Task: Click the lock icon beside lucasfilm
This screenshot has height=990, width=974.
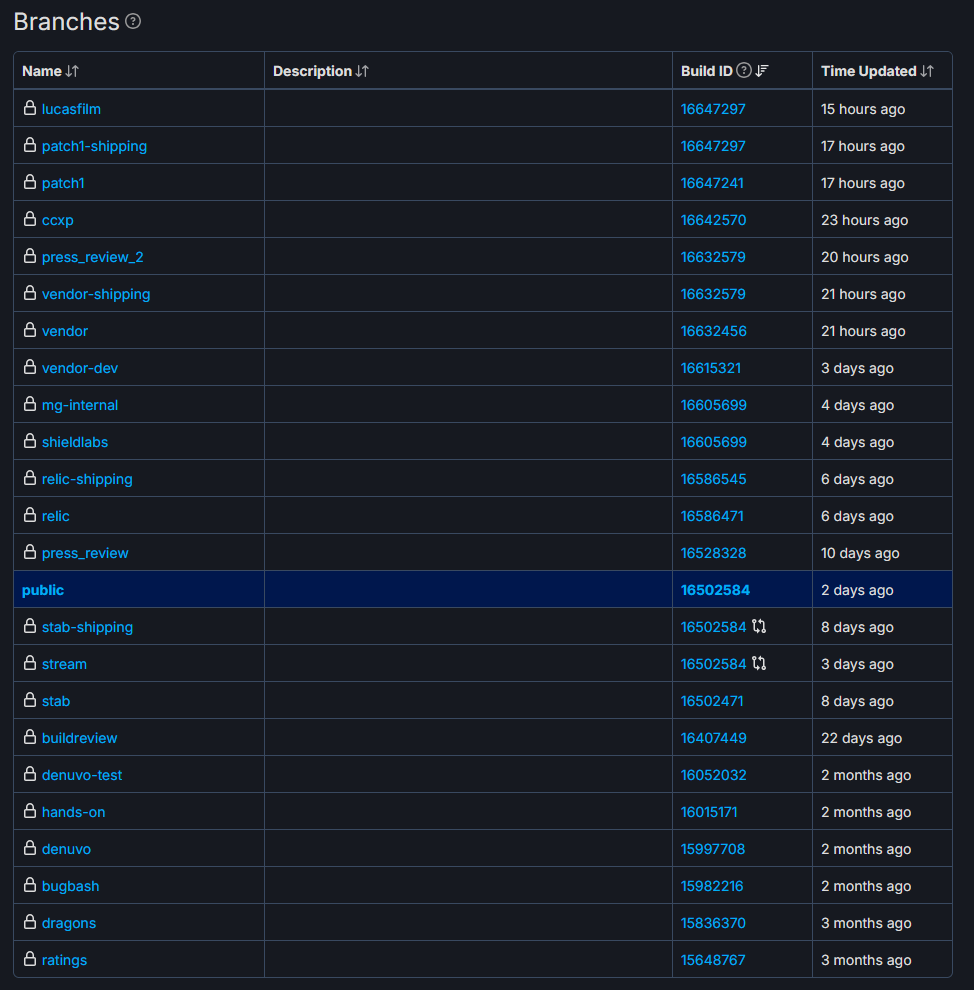Action: [x=28, y=108]
